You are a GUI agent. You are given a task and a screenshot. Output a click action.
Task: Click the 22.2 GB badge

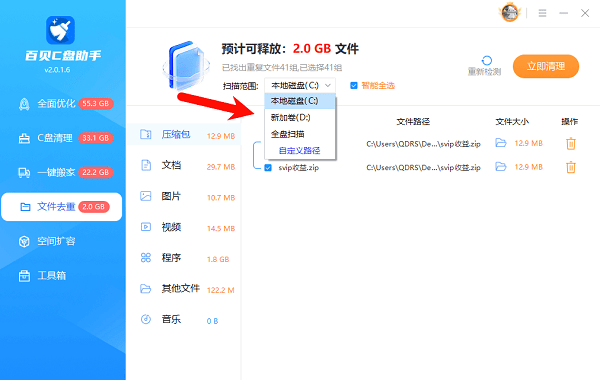pyautogui.click(x=96, y=173)
